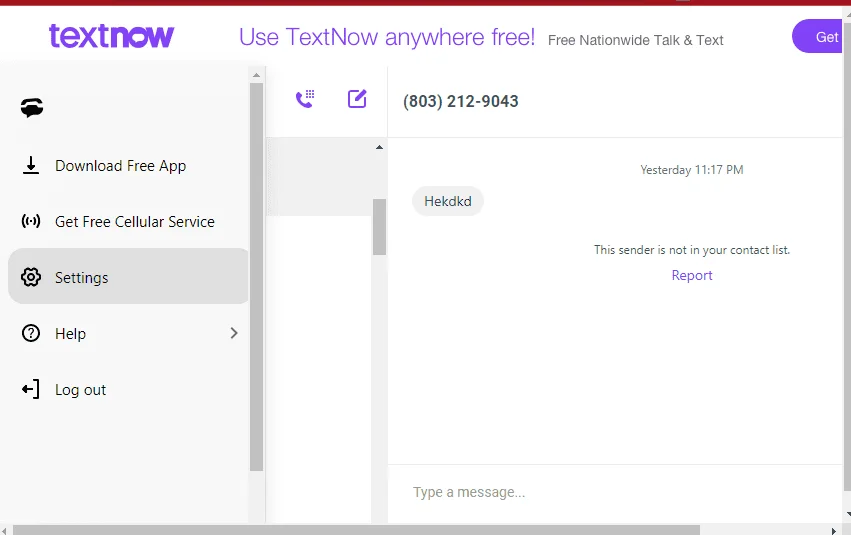Click Free Nationwide Talk & Text tagline

pyautogui.click(x=636, y=40)
